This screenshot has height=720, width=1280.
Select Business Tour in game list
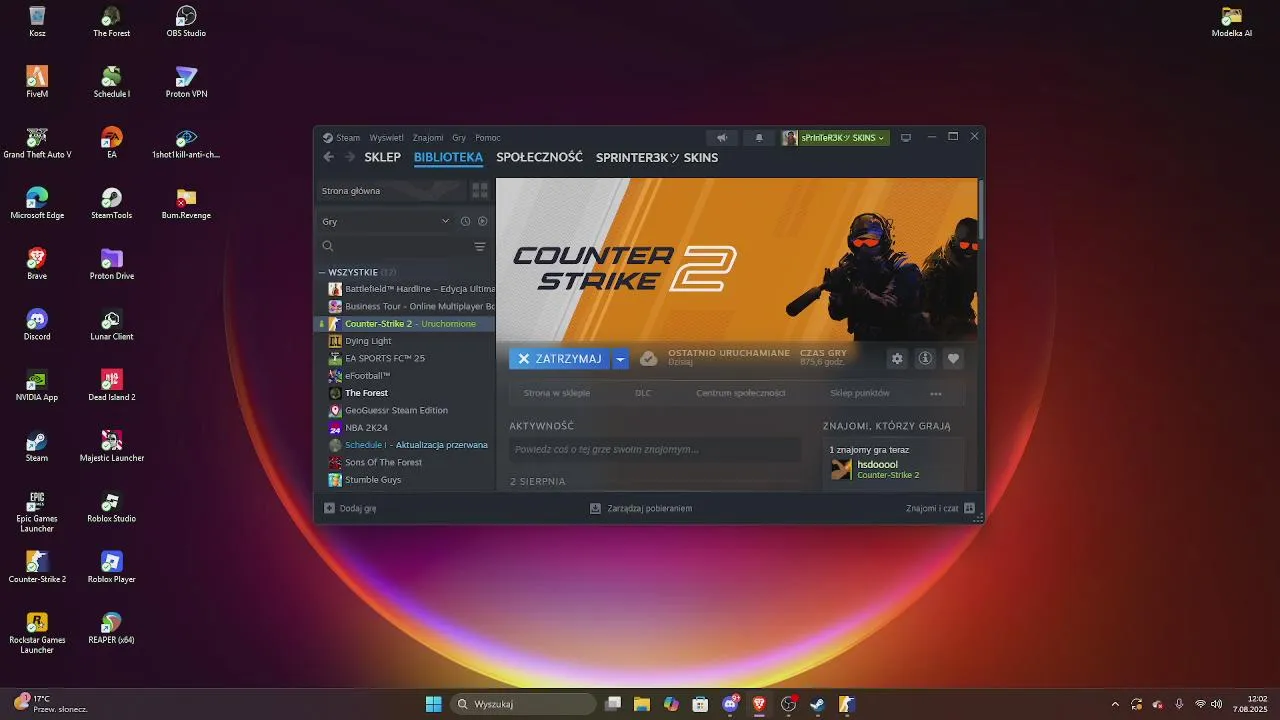click(411, 306)
